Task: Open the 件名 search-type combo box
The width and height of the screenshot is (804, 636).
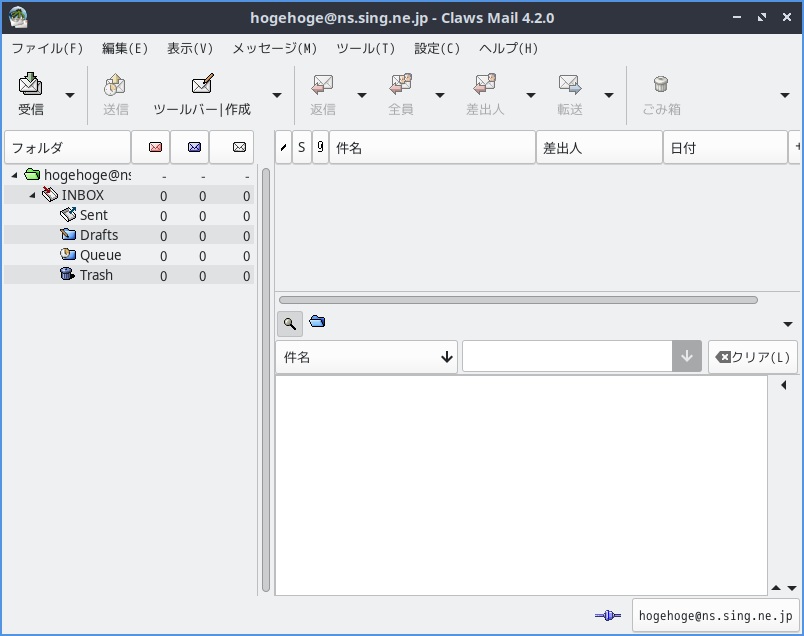Action: [x=366, y=357]
